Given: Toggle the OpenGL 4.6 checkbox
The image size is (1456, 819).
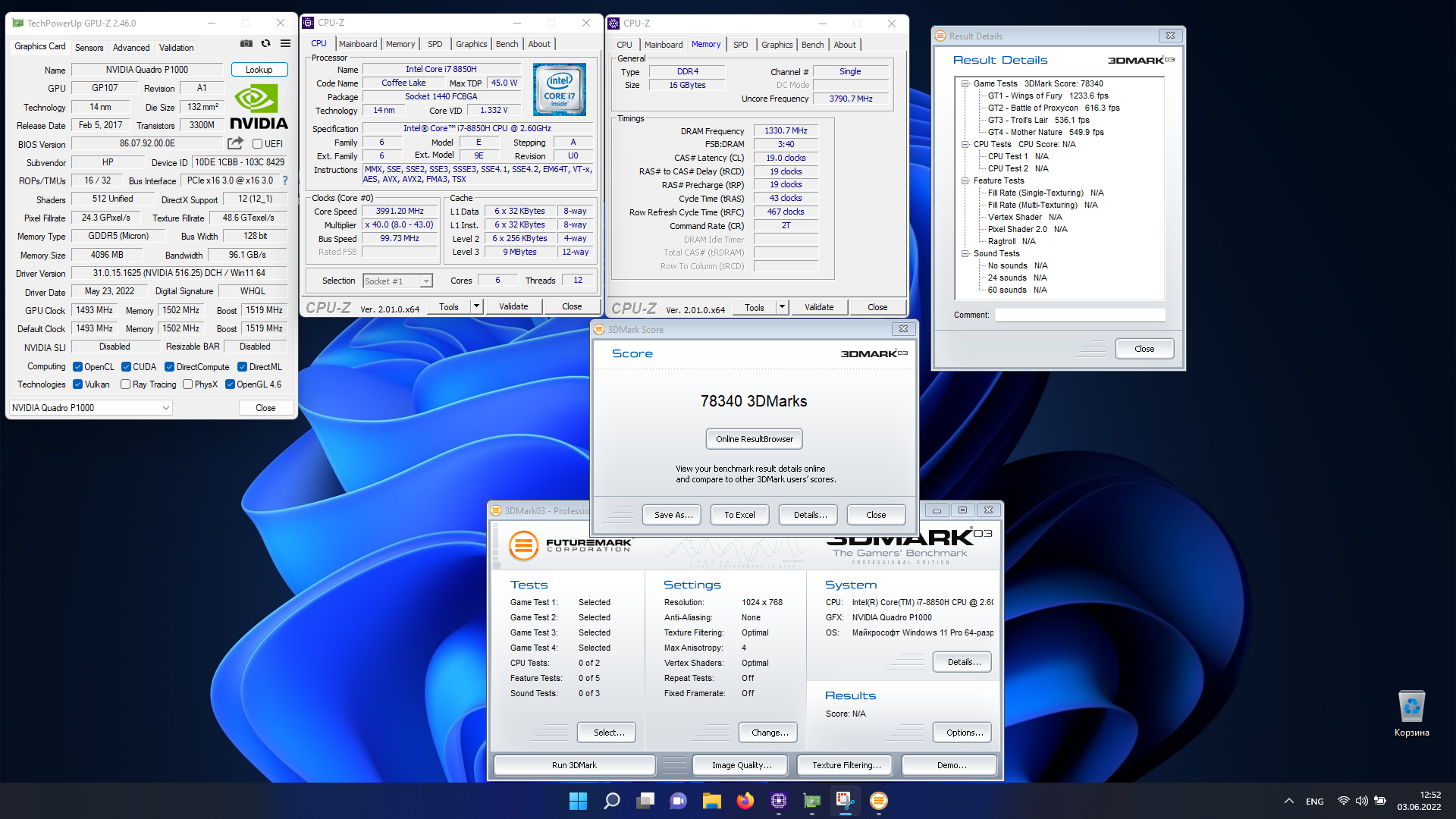Looking at the screenshot, I should tap(230, 384).
